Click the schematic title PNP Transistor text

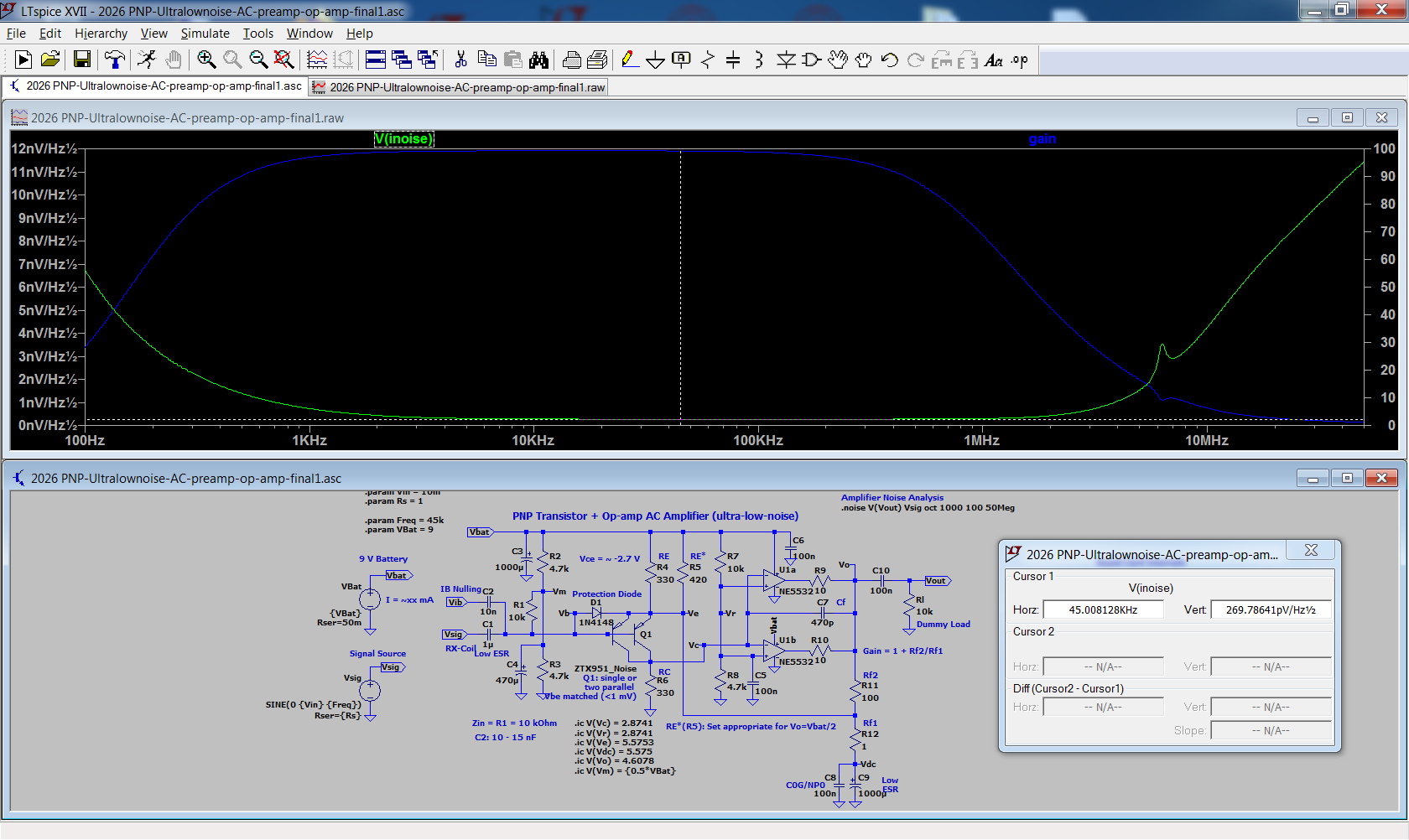[x=655, y=516]
